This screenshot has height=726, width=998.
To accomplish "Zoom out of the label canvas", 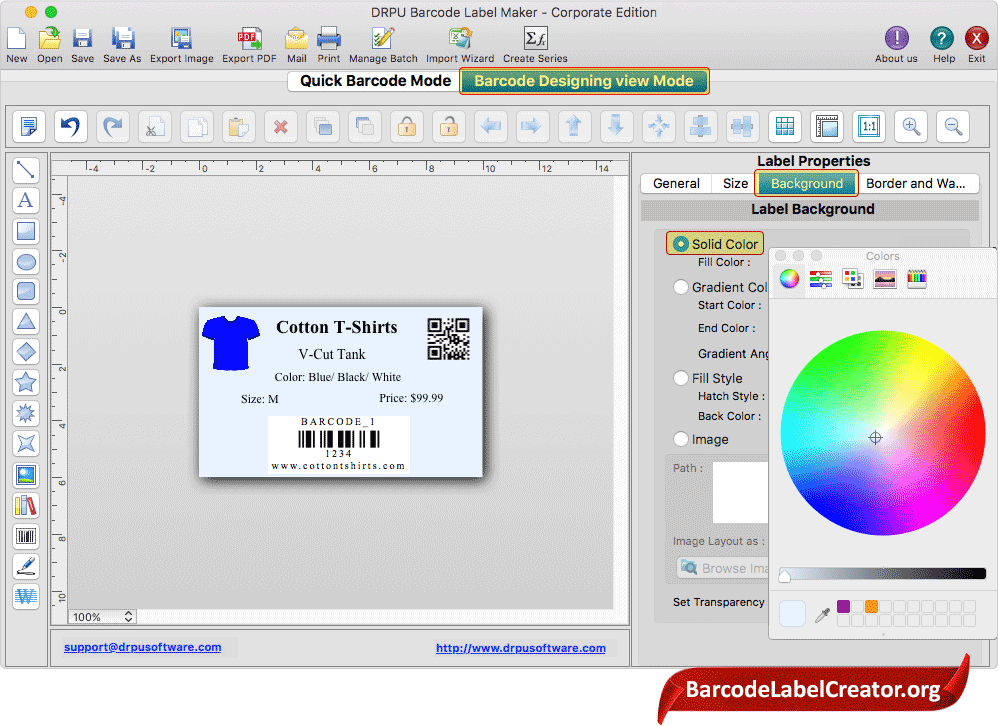I will coord(953,126).
